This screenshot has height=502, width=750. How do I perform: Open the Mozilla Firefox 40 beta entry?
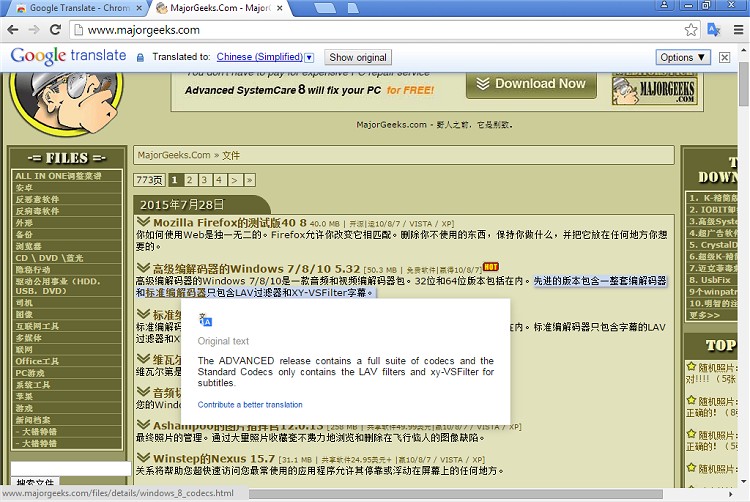point(230,223)
